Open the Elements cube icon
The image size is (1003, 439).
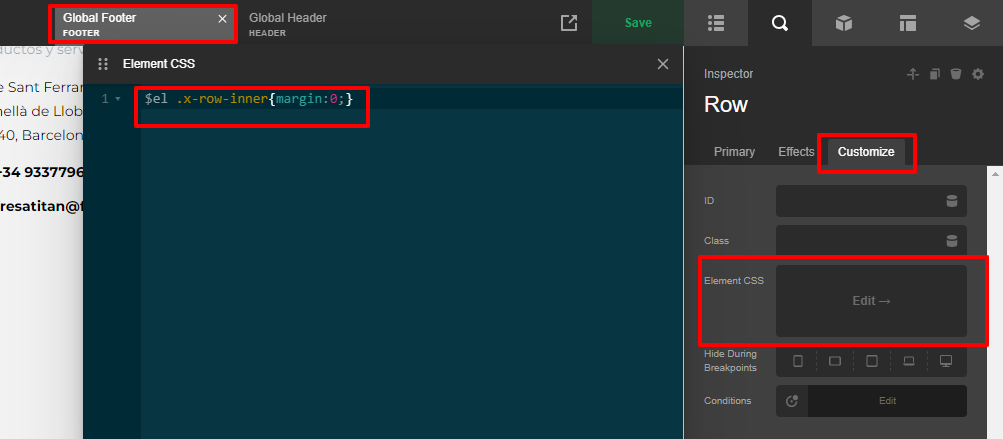[x=844, y=23]
